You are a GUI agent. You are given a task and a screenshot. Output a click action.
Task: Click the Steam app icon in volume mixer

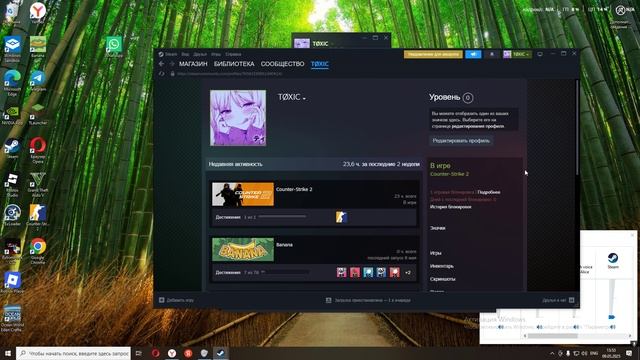click(613, 258)
